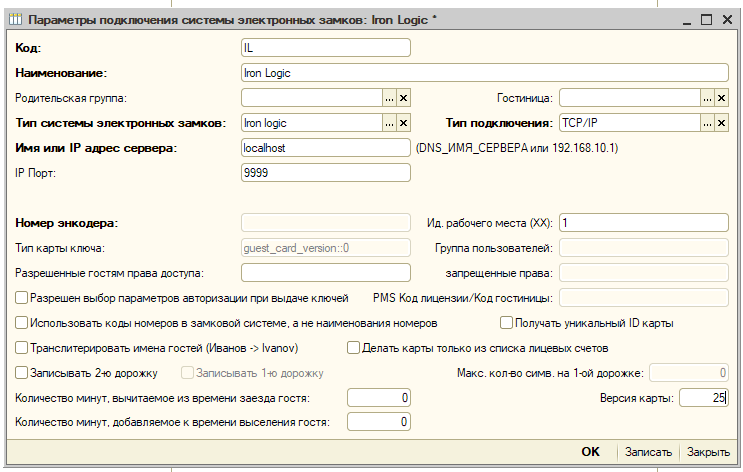Clear the Родительская группа field with X
This screenshot has height=472, width=743.
[403, 98]
